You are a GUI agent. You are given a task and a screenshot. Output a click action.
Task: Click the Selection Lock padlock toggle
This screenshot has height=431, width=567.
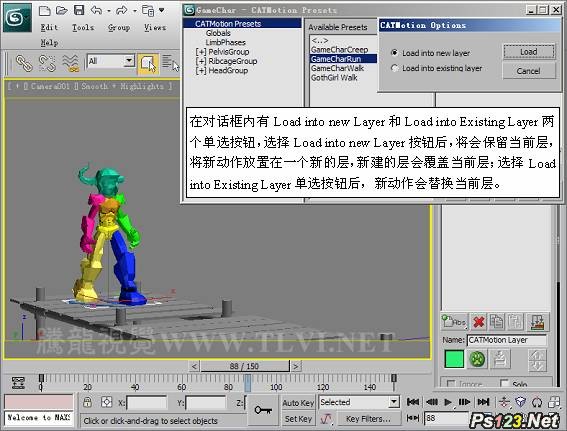pos(87,402)
